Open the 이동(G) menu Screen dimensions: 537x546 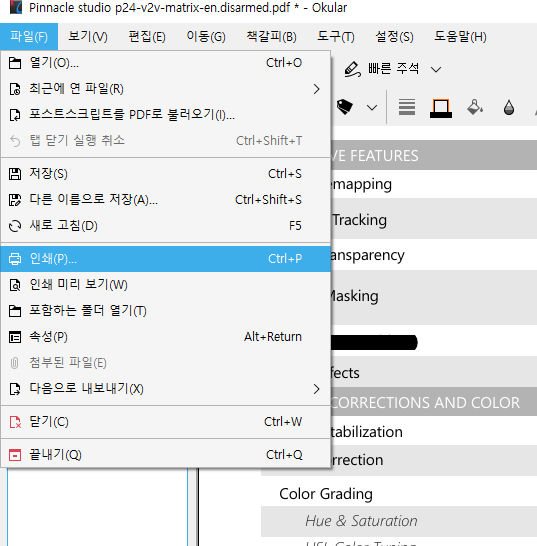click(206, 37)
